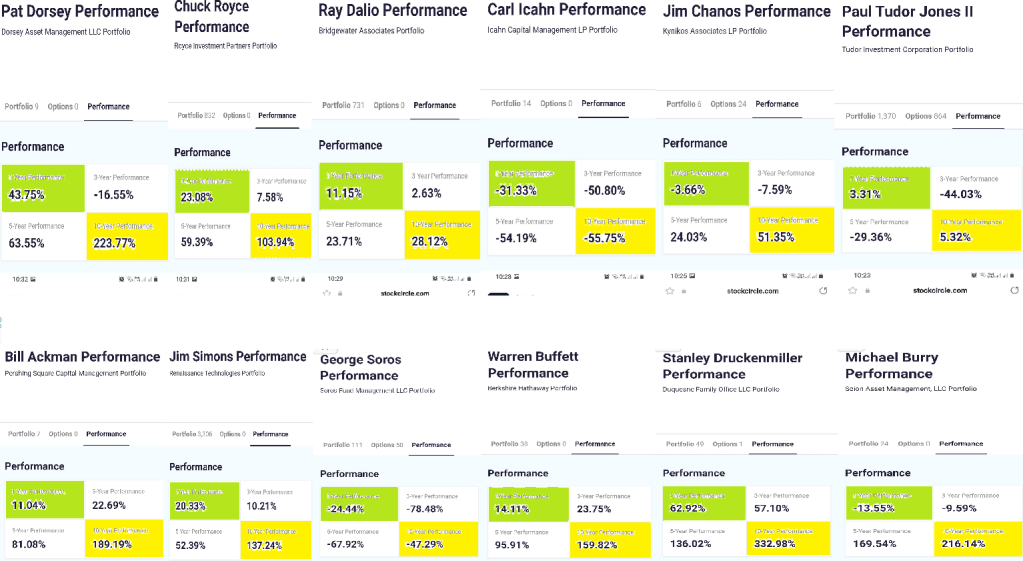Tap the bookmark star above Stanley Druckenmiller heading
The height and width of the screenshot is (561, 1023).
pos(669,290)
